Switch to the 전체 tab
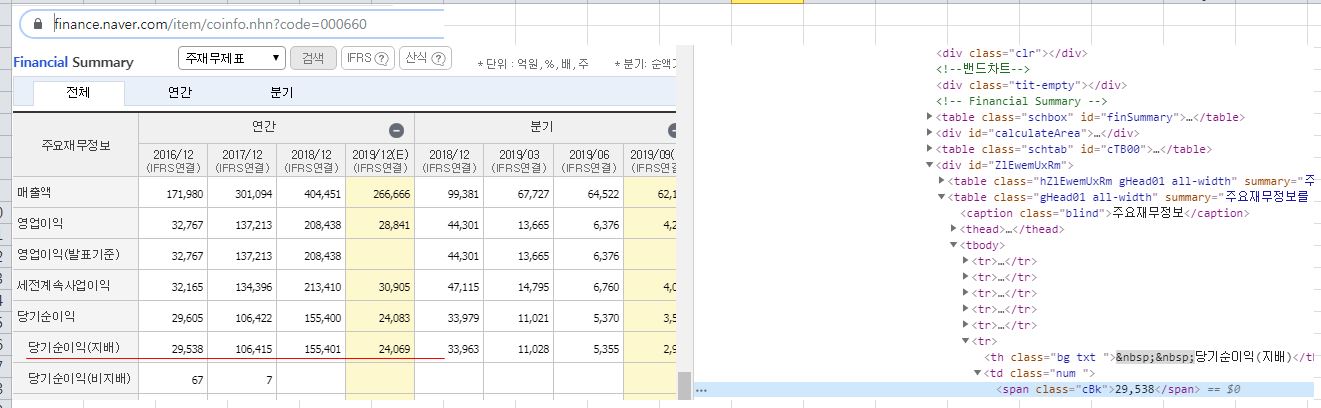This screenshot has width=1321, height=408. 78,93
